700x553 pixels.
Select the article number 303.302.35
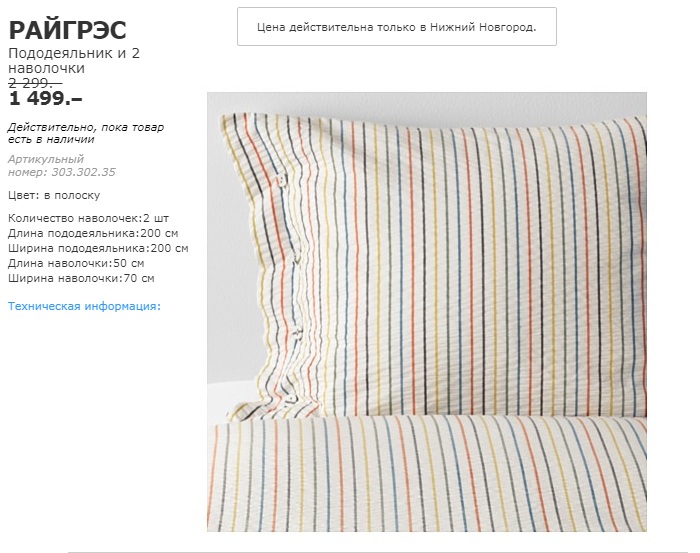[83, 172]
